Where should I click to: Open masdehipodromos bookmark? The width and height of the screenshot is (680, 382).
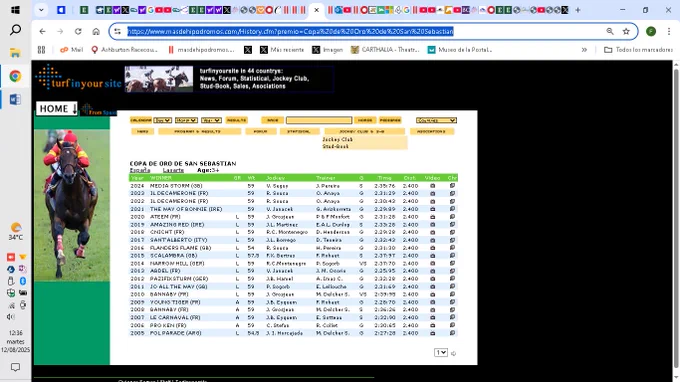point(201,50)
